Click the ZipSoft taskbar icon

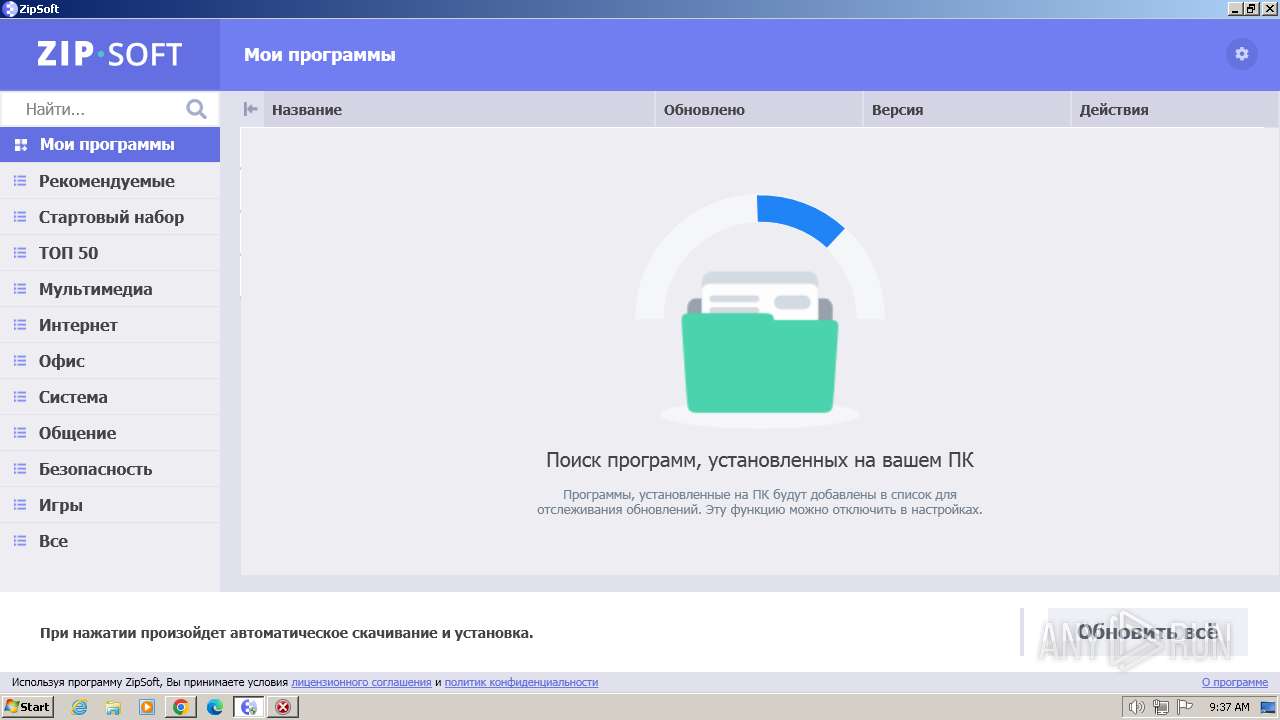pos(249,707)
